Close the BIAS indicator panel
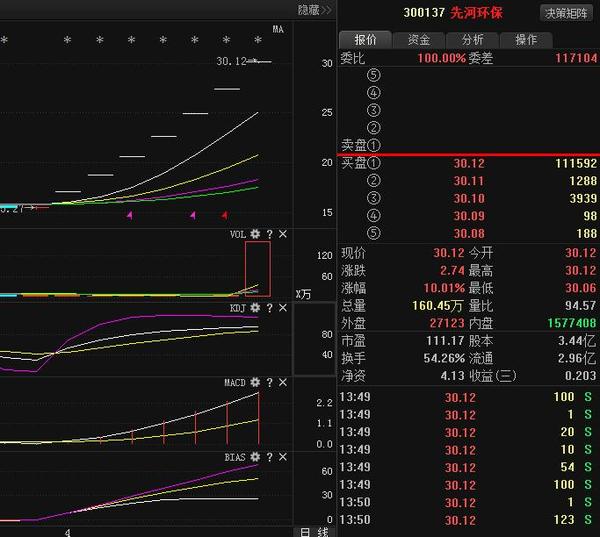Viewport: 600px width, 537px height. [283, 457]
